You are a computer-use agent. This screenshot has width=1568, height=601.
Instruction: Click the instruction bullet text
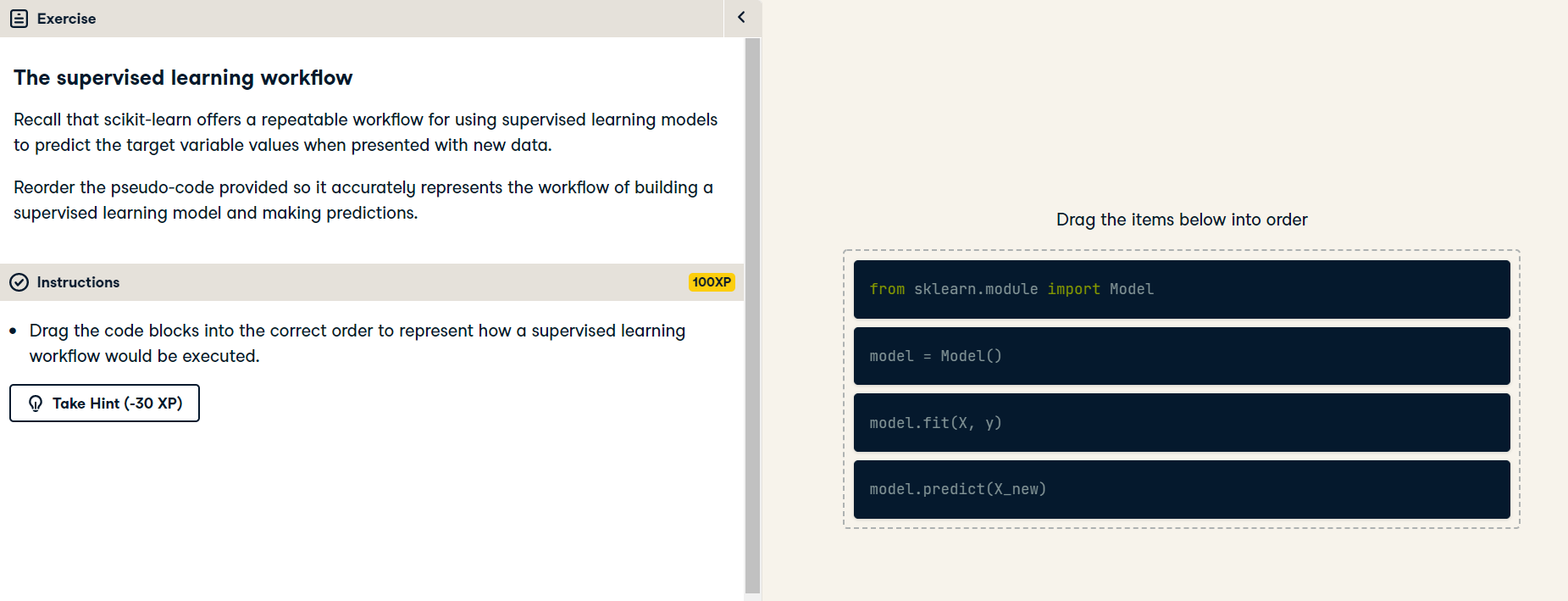click(x=357, y=343)
